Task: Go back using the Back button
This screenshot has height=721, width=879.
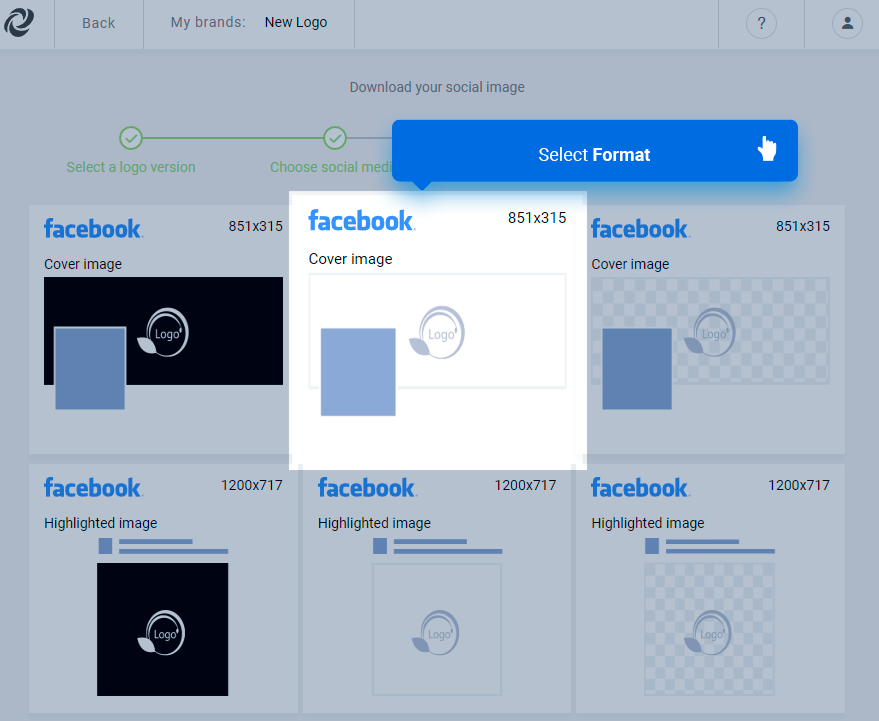Action: [99, 23]
